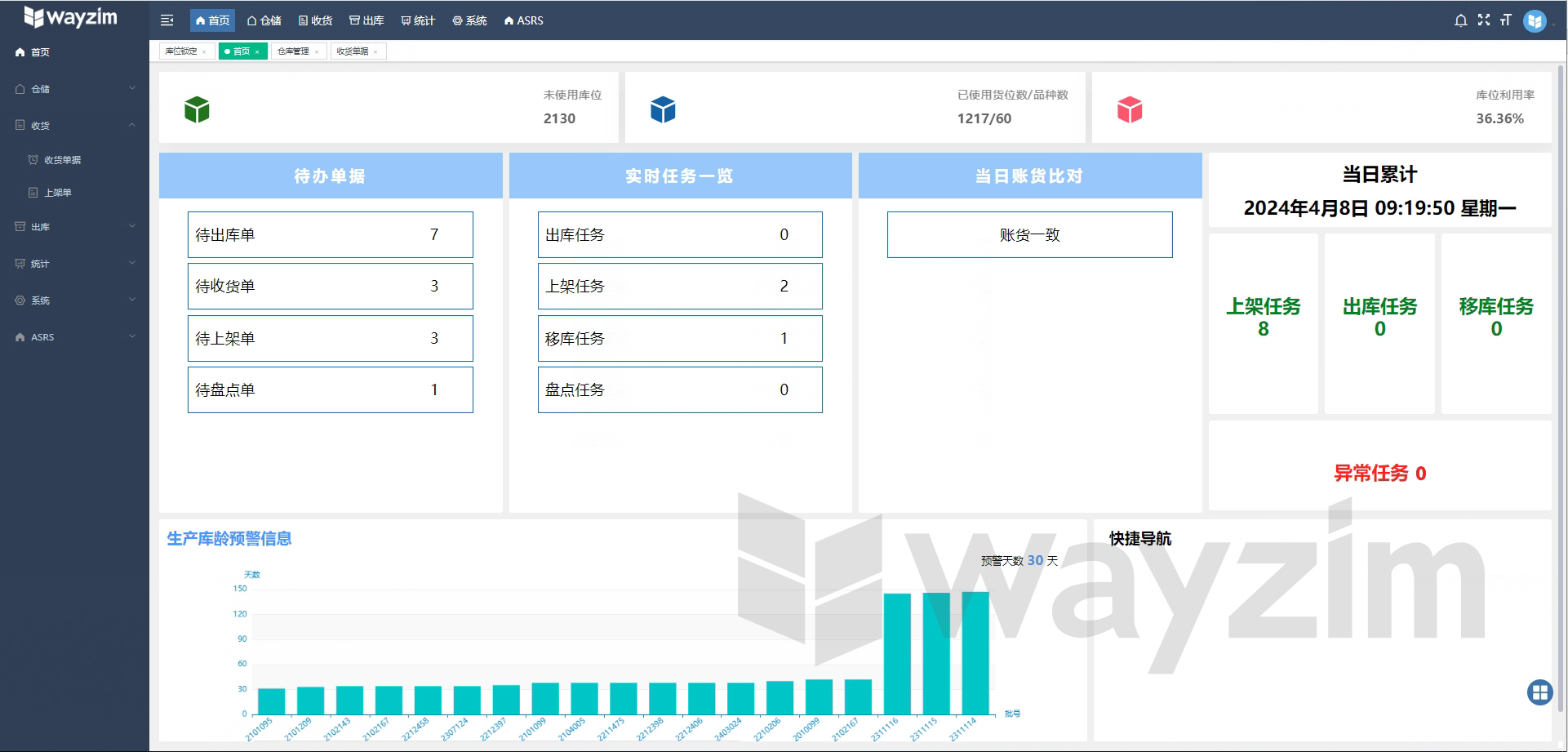Switch to the 仓库管理 tab
The image size is (1568, 752).
[x=294, y=51]
